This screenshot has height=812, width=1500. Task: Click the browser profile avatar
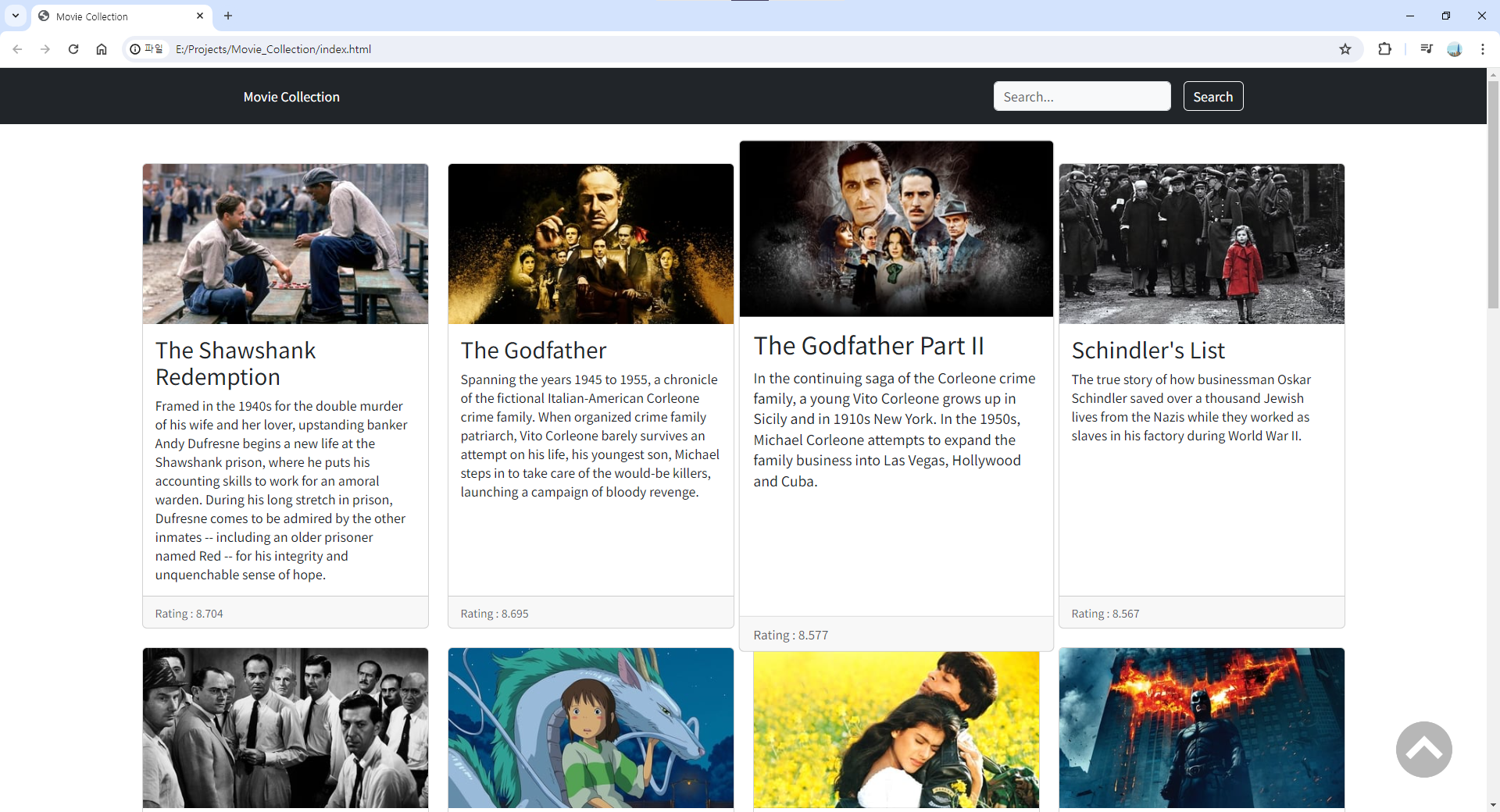(x=1455, y=48)
